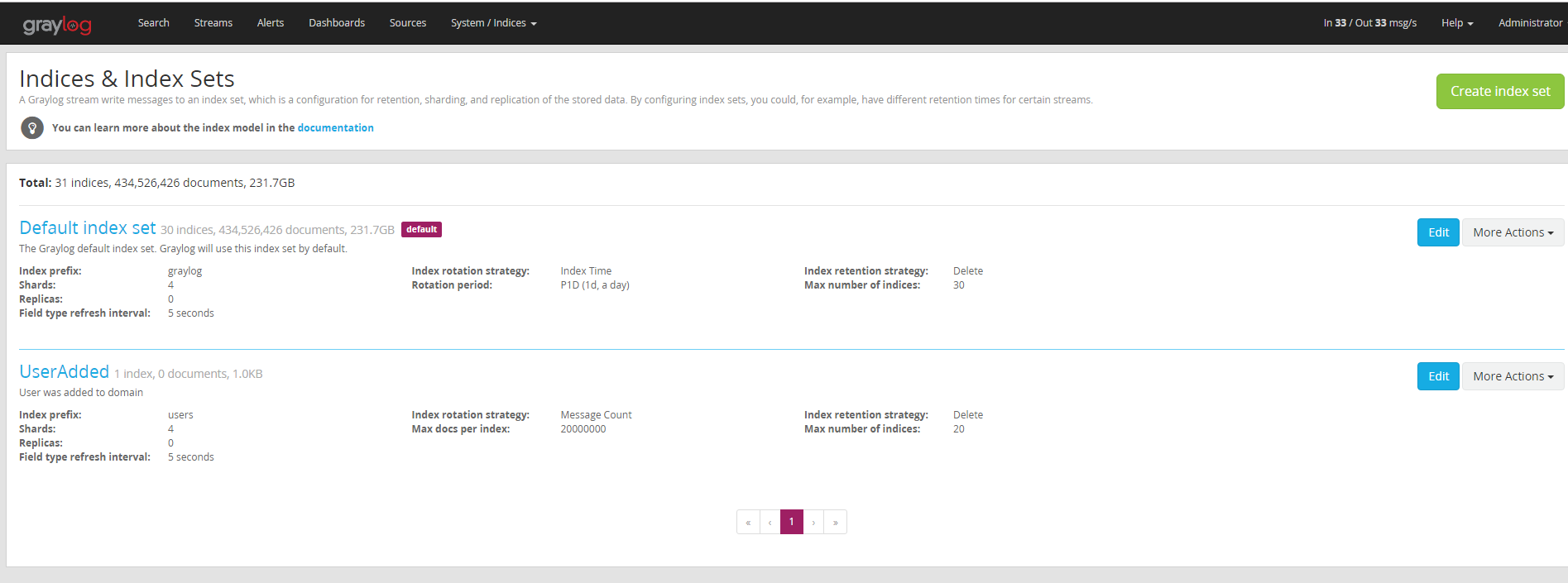Go to last page of pagination

click(836, 522)
